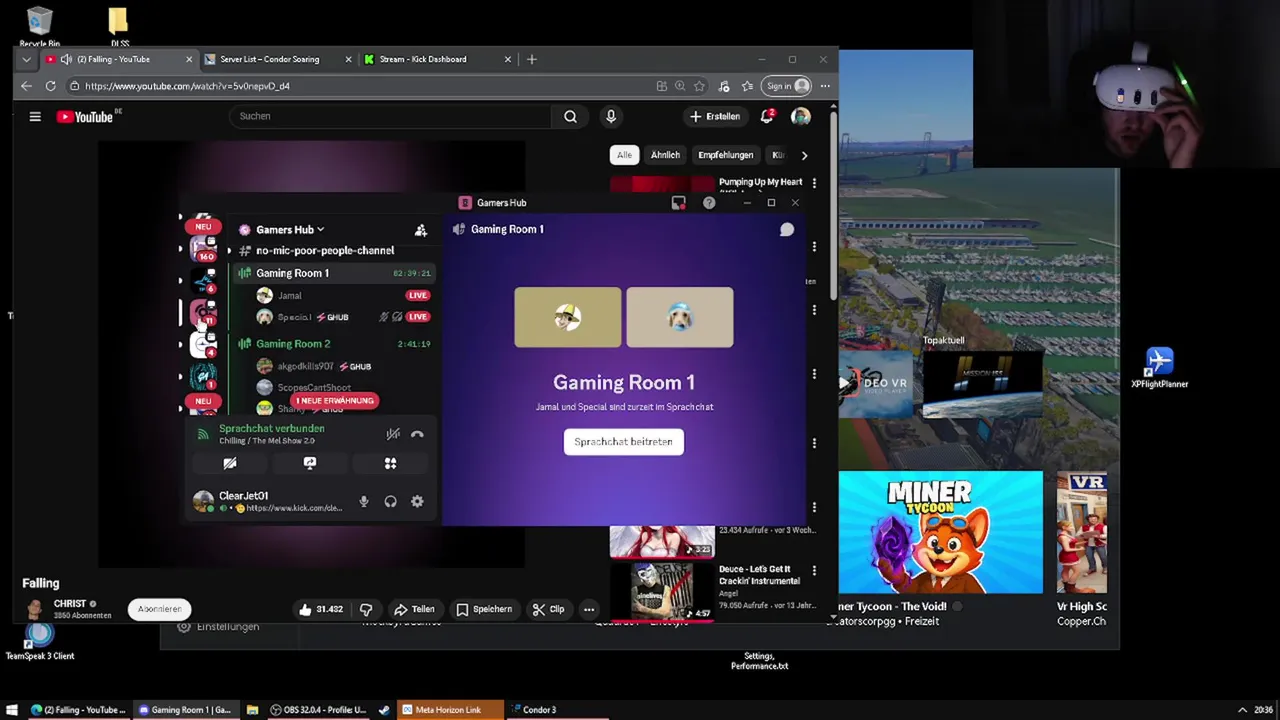Open the browser tab search chevron
This screenshot has height=720, width=1280.
pyautogui.click(x=26, y=59)
